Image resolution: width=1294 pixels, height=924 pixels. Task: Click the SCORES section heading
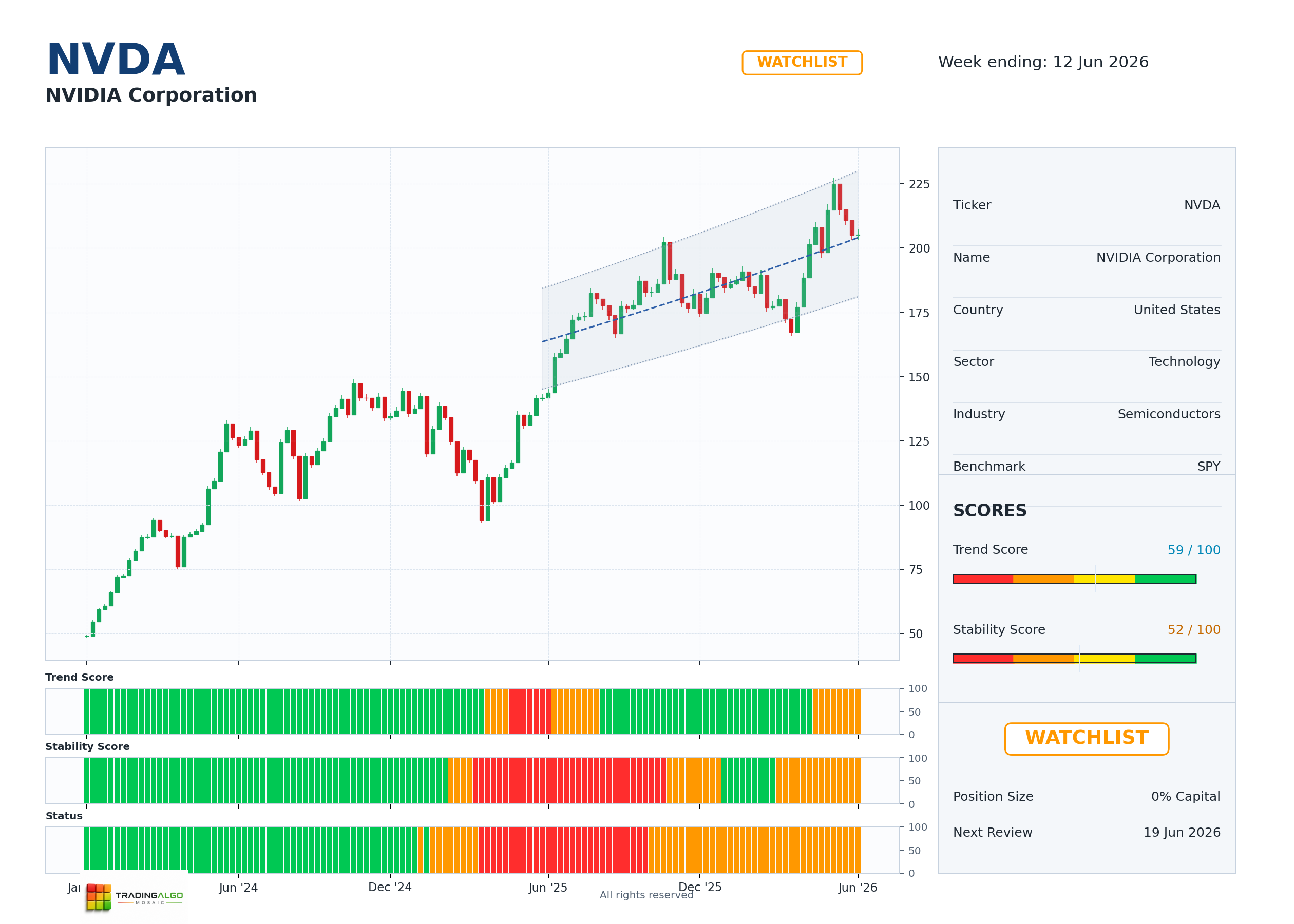989,511
